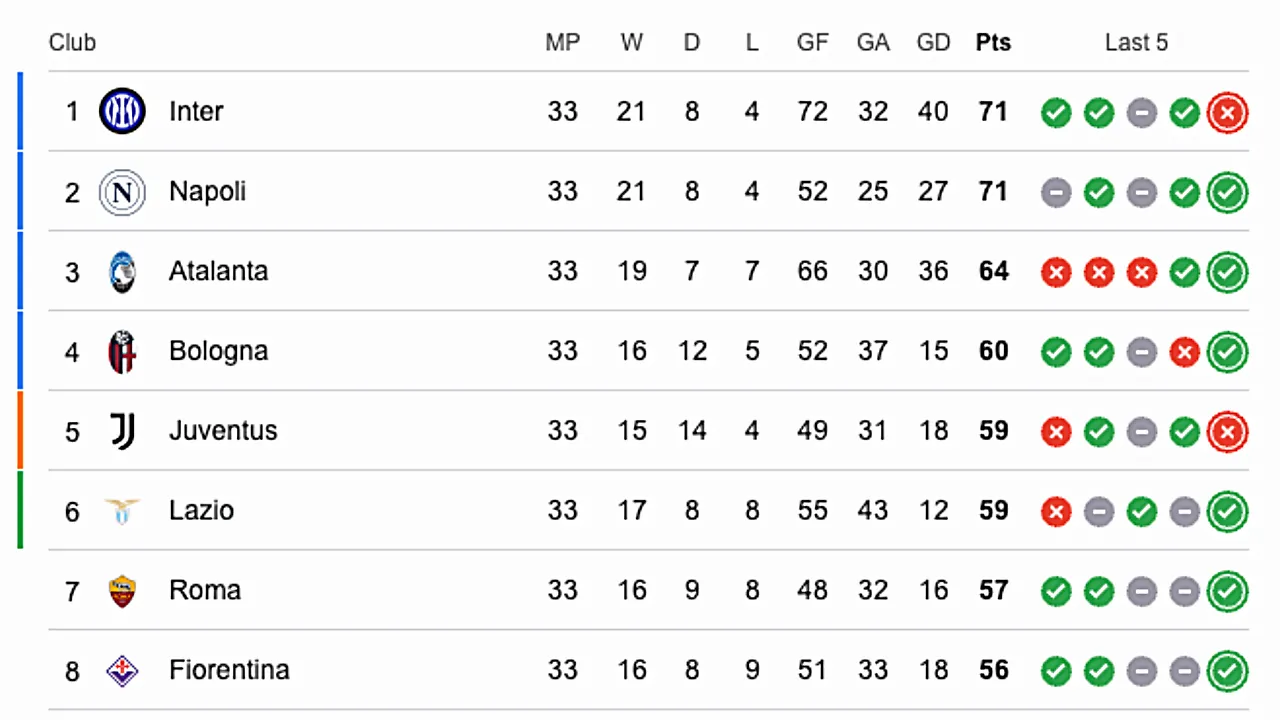Image resolution: width=1280 pixels, height=720 pixels.
Task: Click Atalanta's first red loss icon in Last 5
Action: [1056, 273]
